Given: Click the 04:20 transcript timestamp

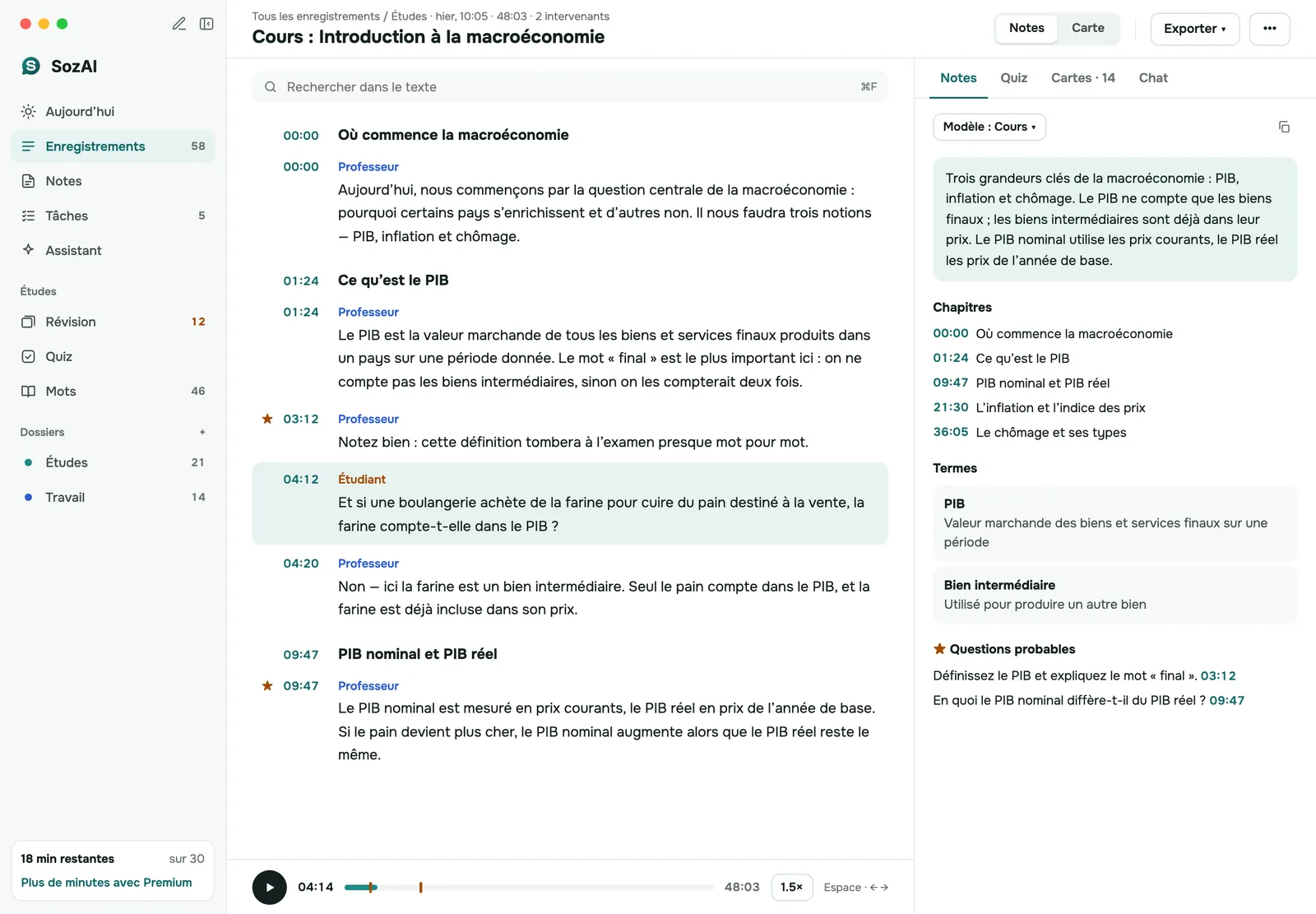Looking at the screenshot, I should point(301,564).
